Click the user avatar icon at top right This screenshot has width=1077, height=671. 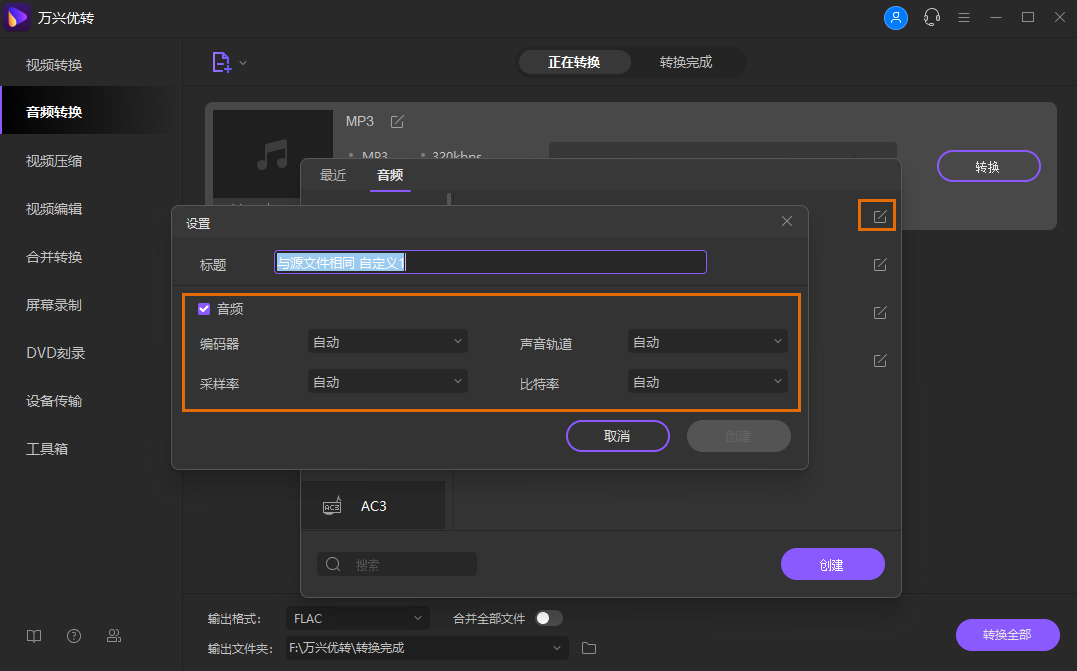(x=896, y=17)
